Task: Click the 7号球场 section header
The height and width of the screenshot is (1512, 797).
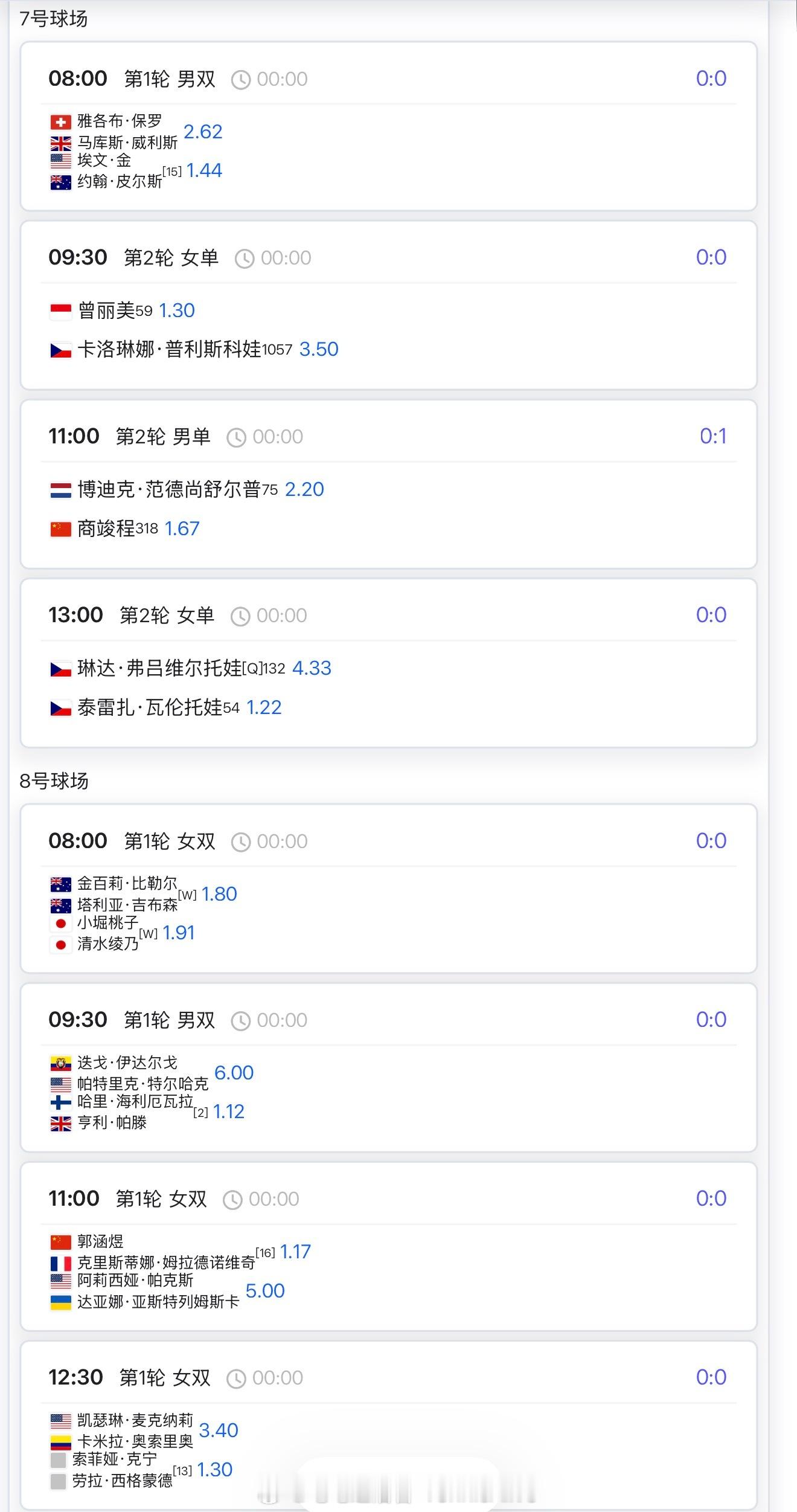Action: pyautogui.click(x=53, y=19)
